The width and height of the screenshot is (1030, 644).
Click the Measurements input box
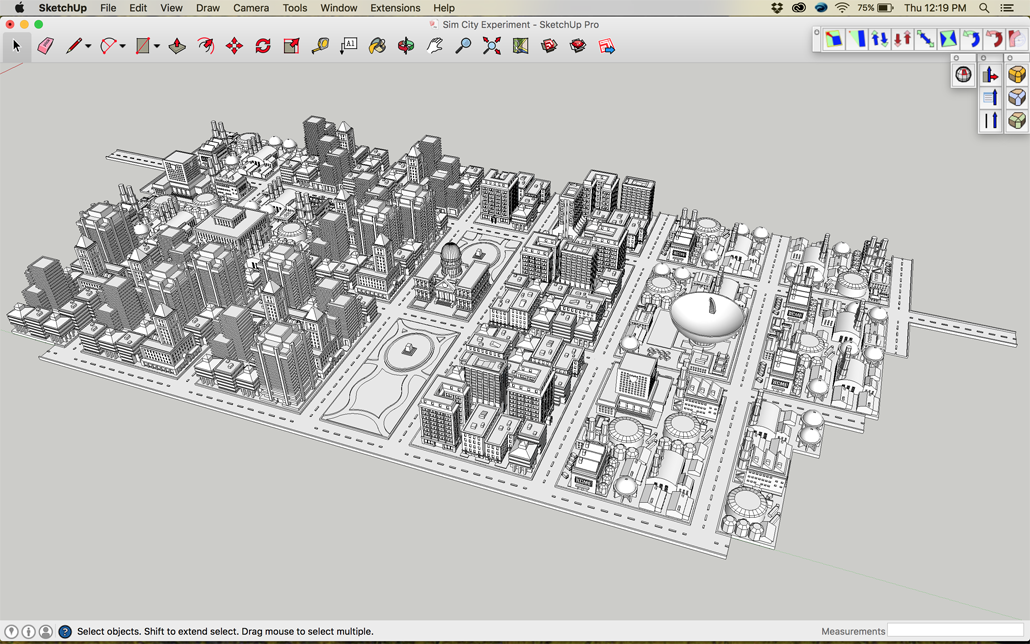click(x=955, y=631)
